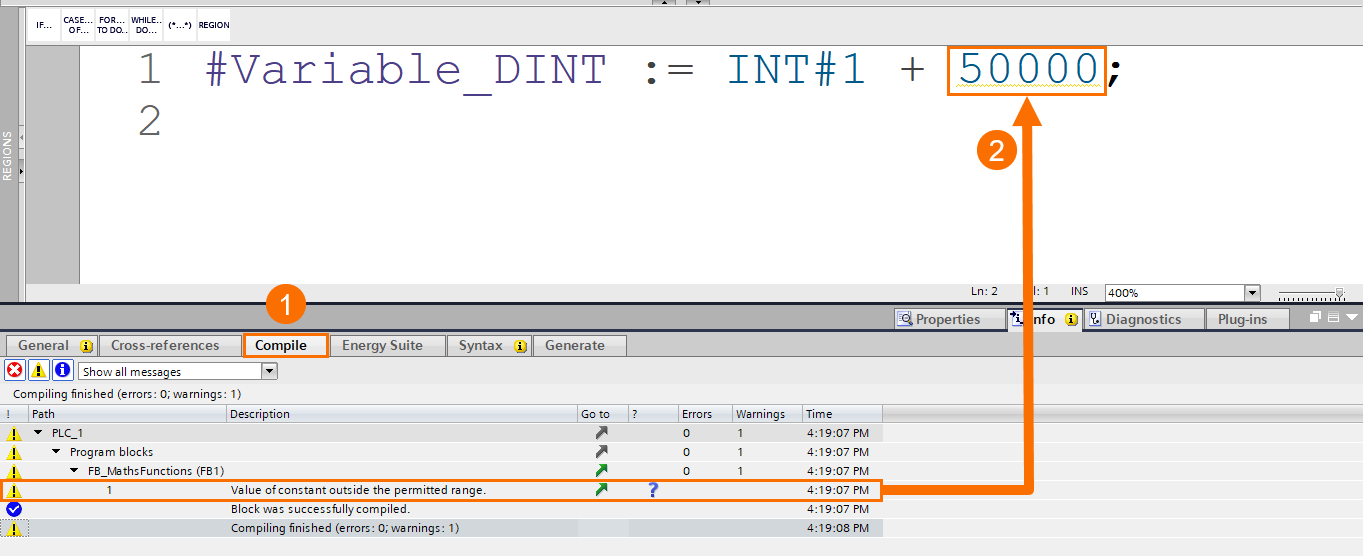
Task: Click Go to arrow for PLC_1 row
Action: pyautogui.click(x=601, y=433)
